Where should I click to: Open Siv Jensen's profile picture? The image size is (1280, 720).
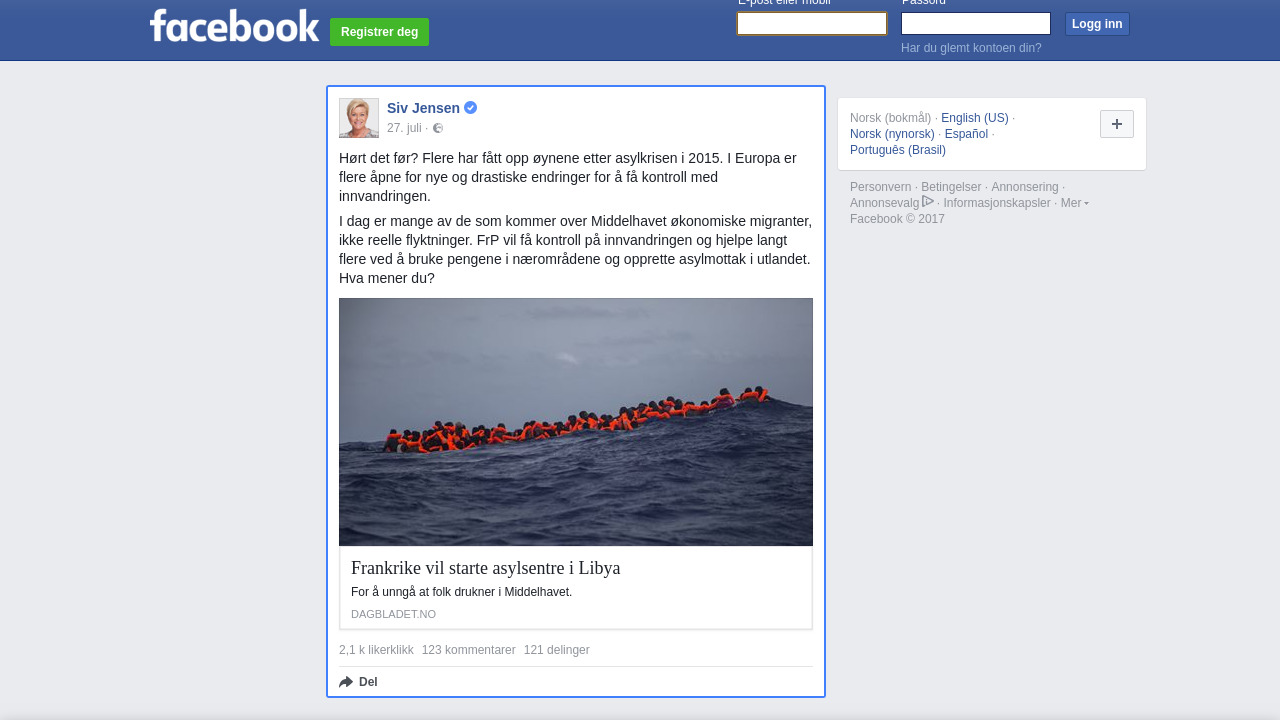pyautogui.click(x=359, y=118)
